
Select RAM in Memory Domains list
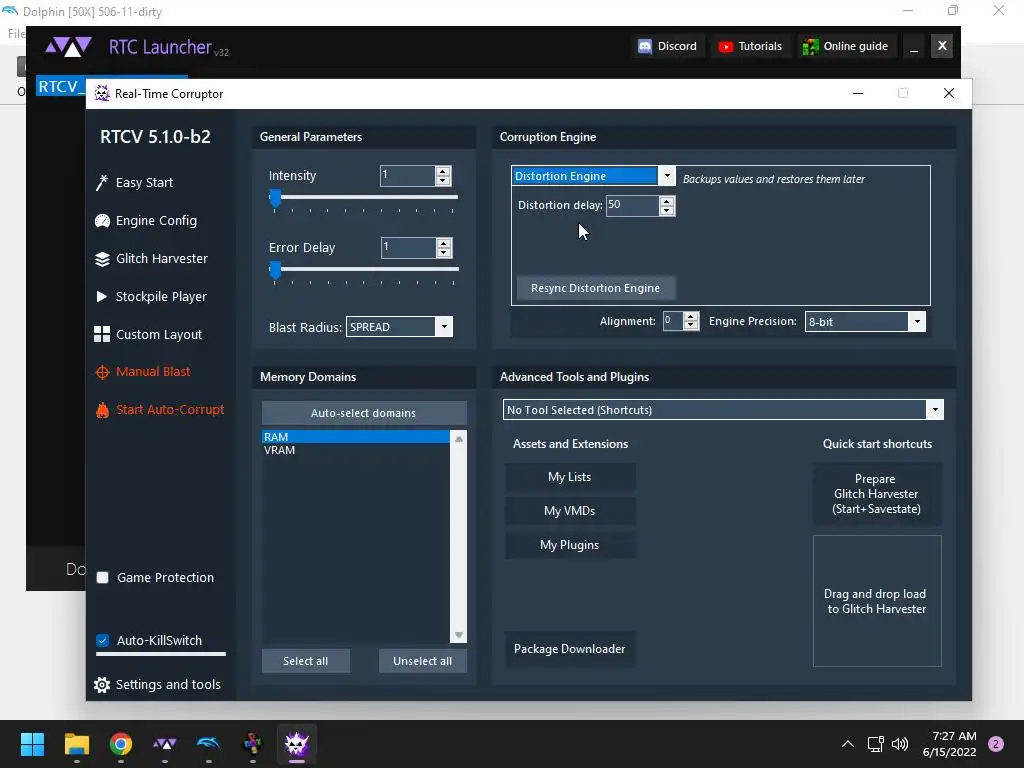click(355, 437)
